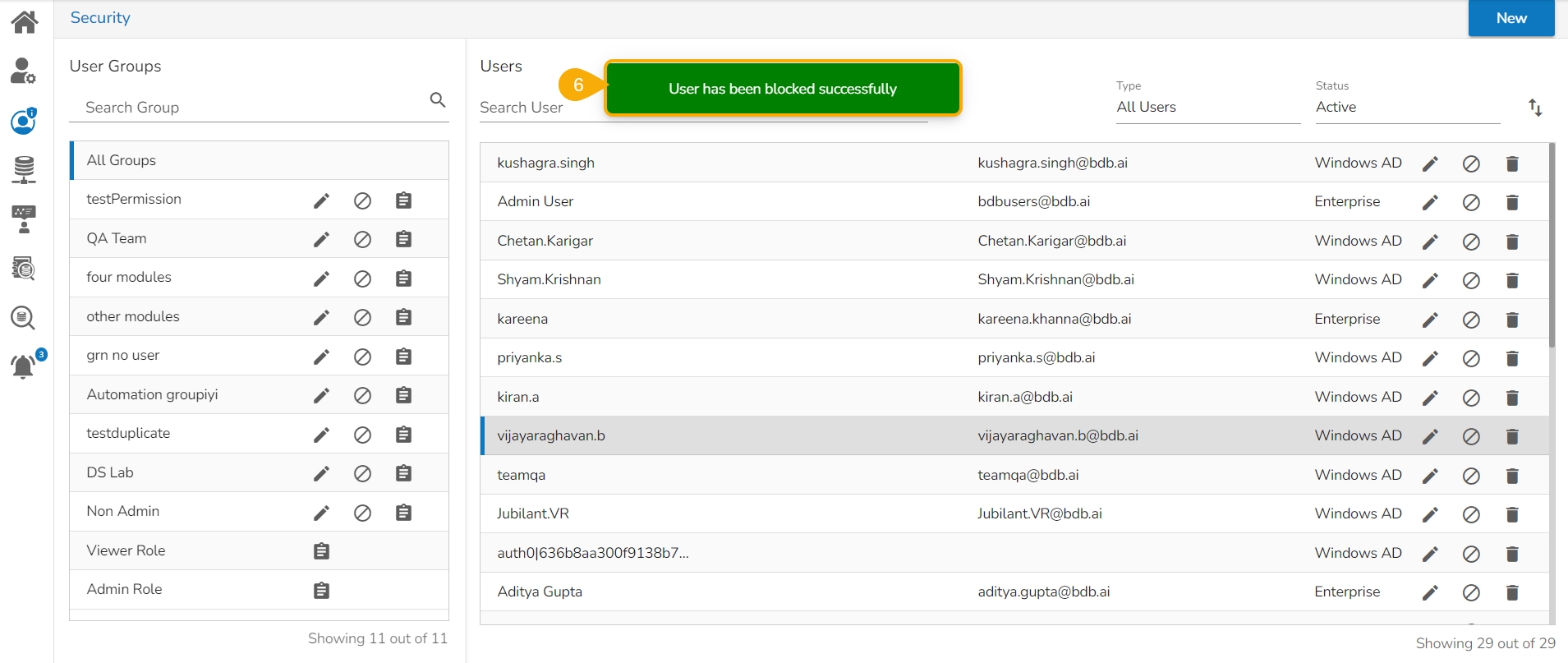The height and width of the screenshot is (663, 1568).
Task: Block the priyanka.s user
Action: [x=1471, y=359]
